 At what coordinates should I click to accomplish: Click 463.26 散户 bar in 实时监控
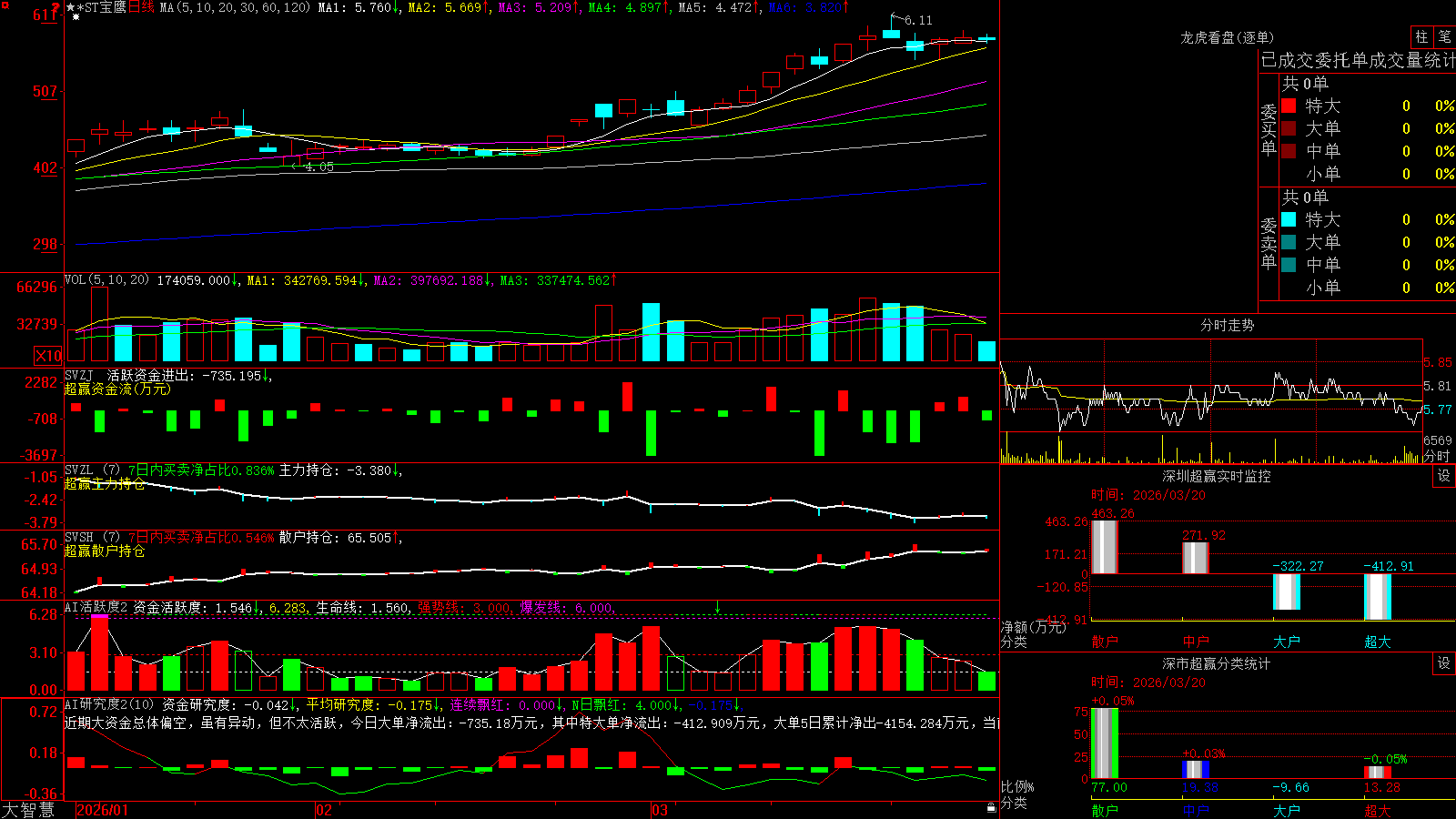pos(1105,547)
